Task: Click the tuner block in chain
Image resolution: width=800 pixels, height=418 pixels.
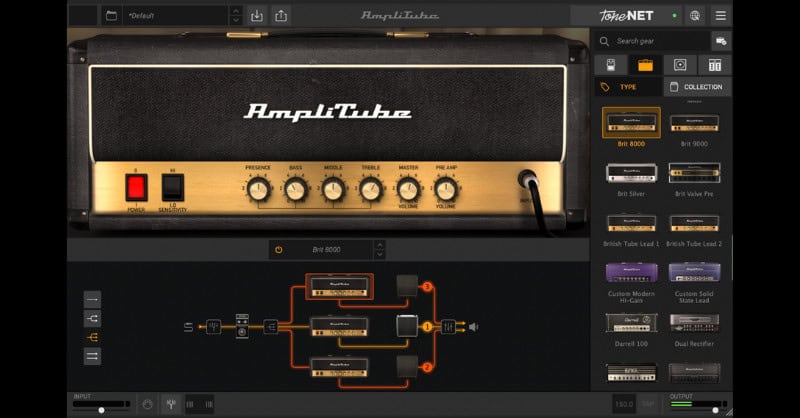Action: pos(213,327)
